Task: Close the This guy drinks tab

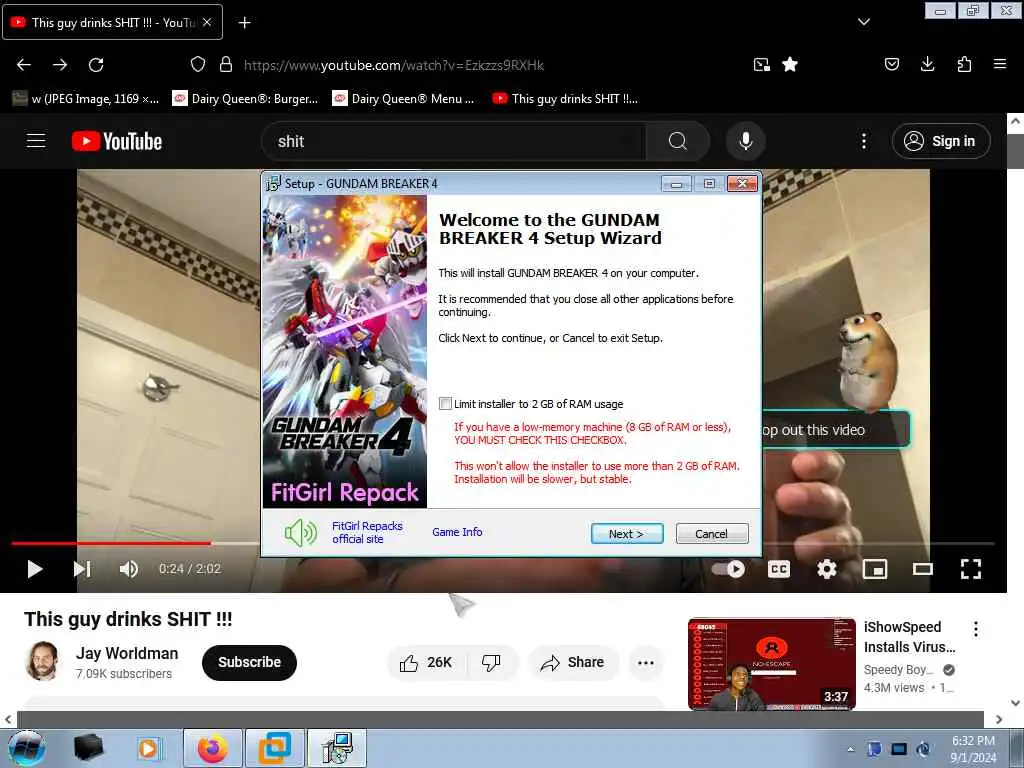Action: coord(206,22)
